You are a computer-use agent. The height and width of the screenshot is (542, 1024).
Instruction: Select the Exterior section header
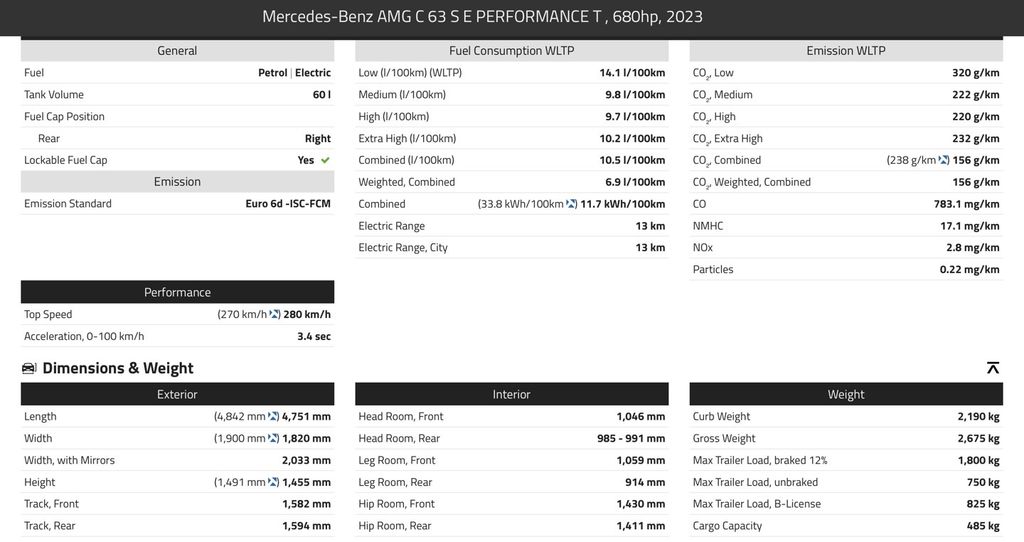[x=177, y=394]
